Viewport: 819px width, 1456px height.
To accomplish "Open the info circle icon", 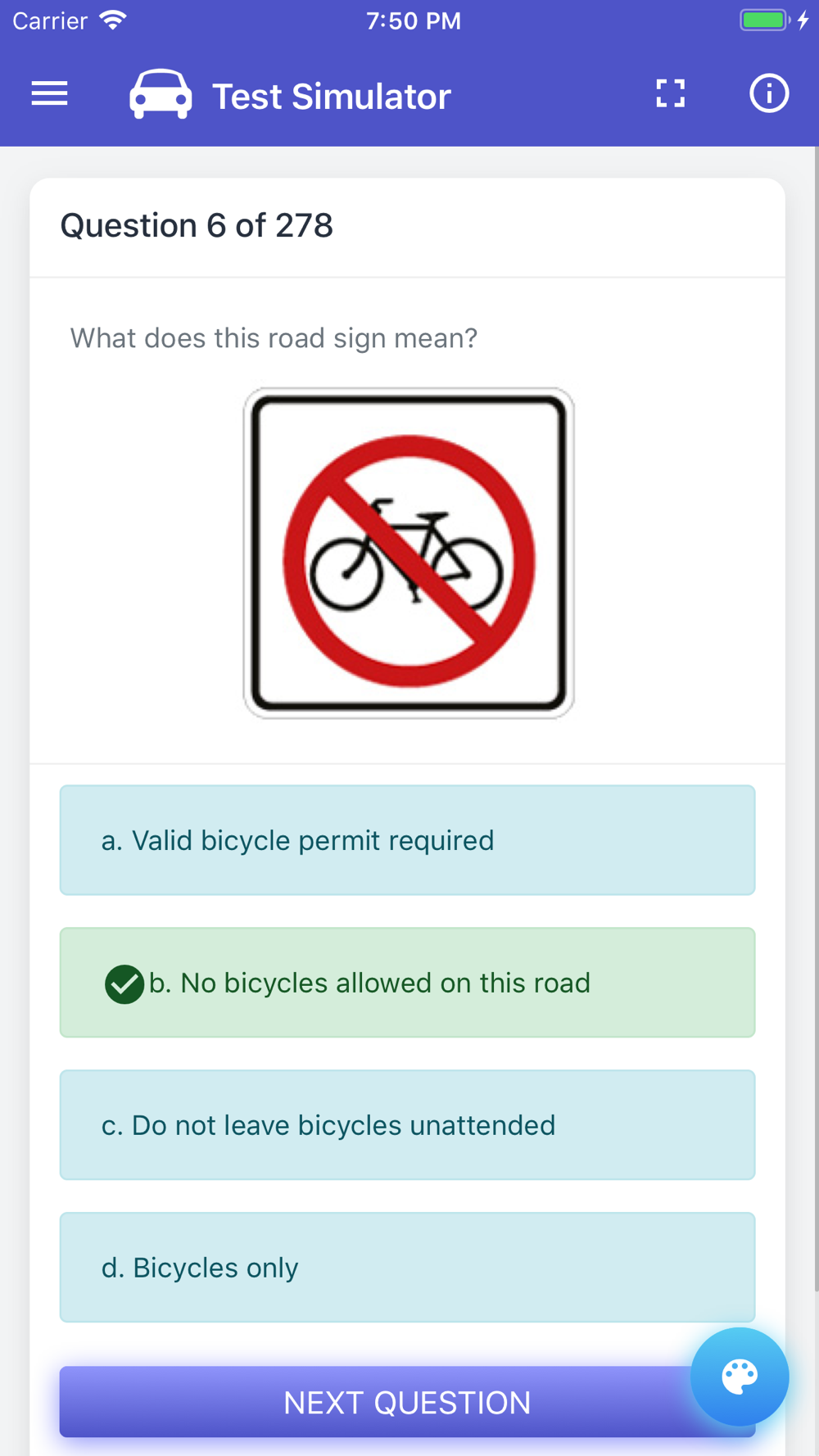I will coord(768,93).
